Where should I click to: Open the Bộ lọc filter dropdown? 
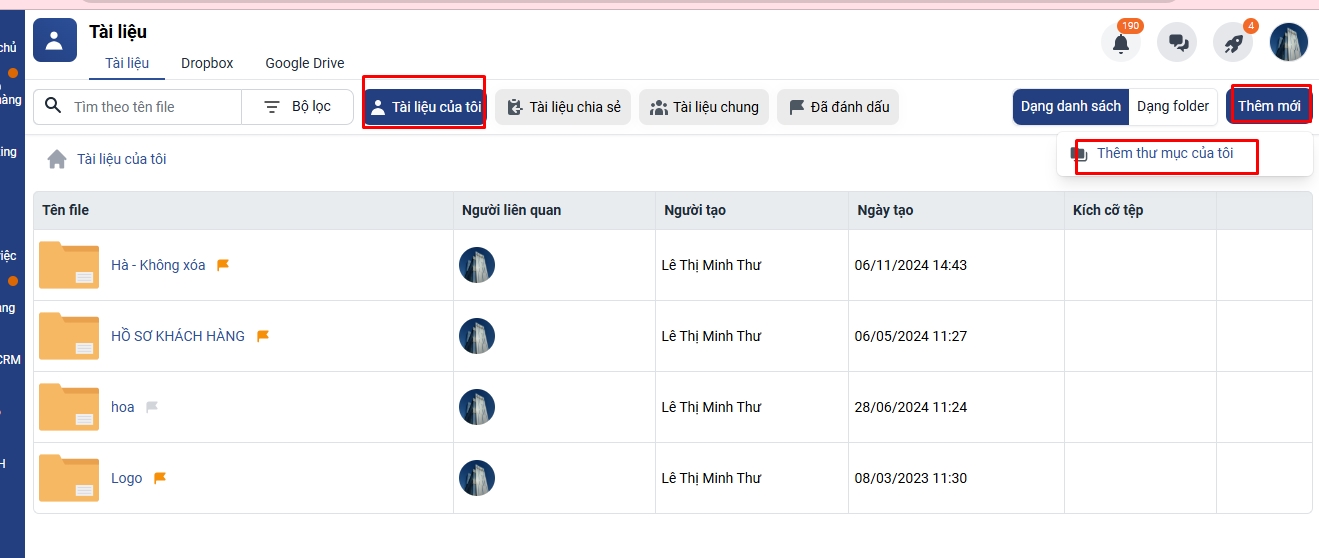click(x=297, y=107)
